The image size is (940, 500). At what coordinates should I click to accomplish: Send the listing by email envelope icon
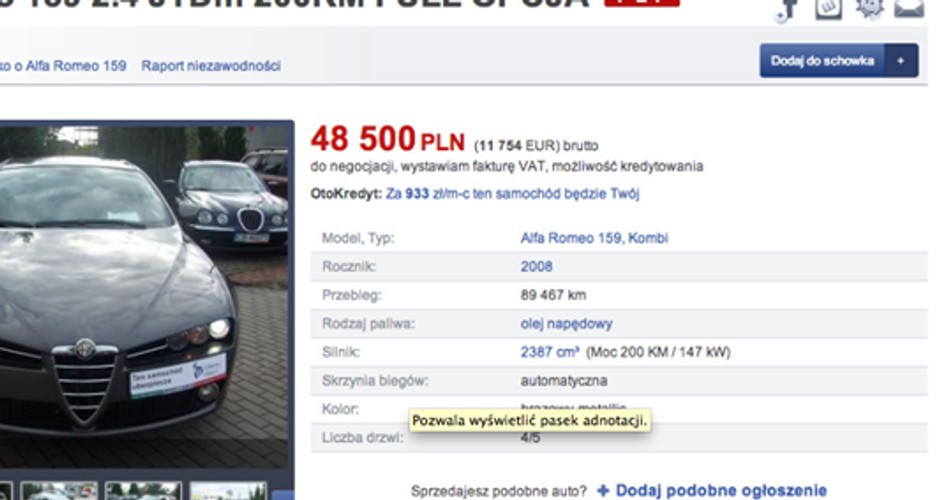909,8
